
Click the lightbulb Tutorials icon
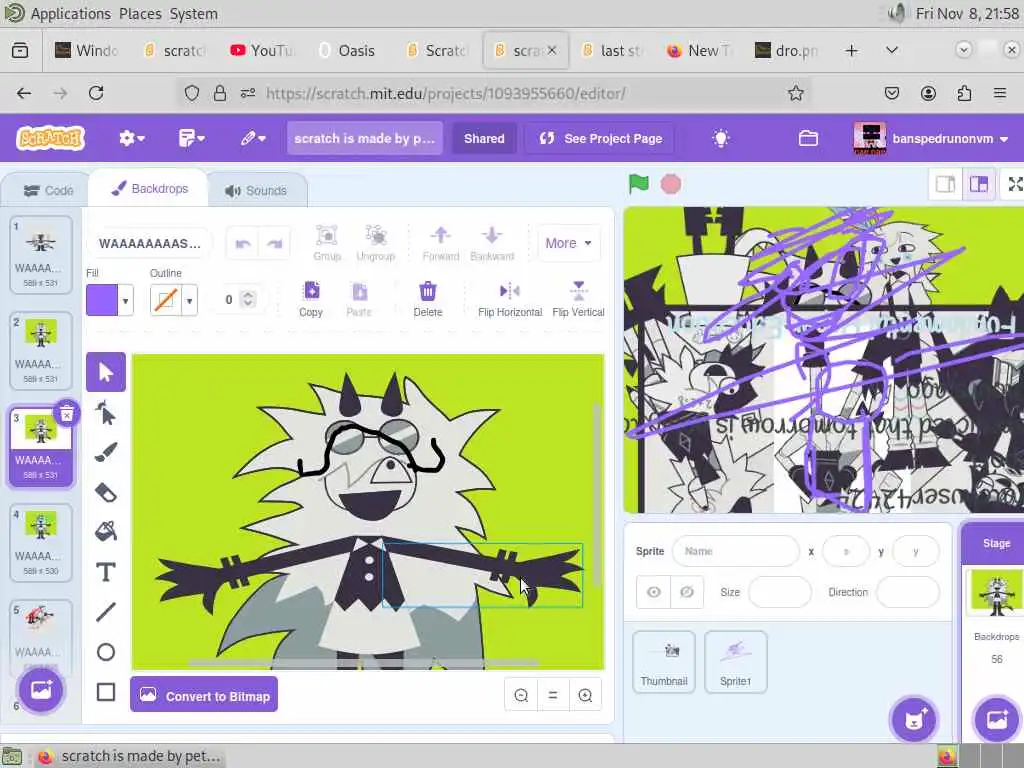point(720,138)
